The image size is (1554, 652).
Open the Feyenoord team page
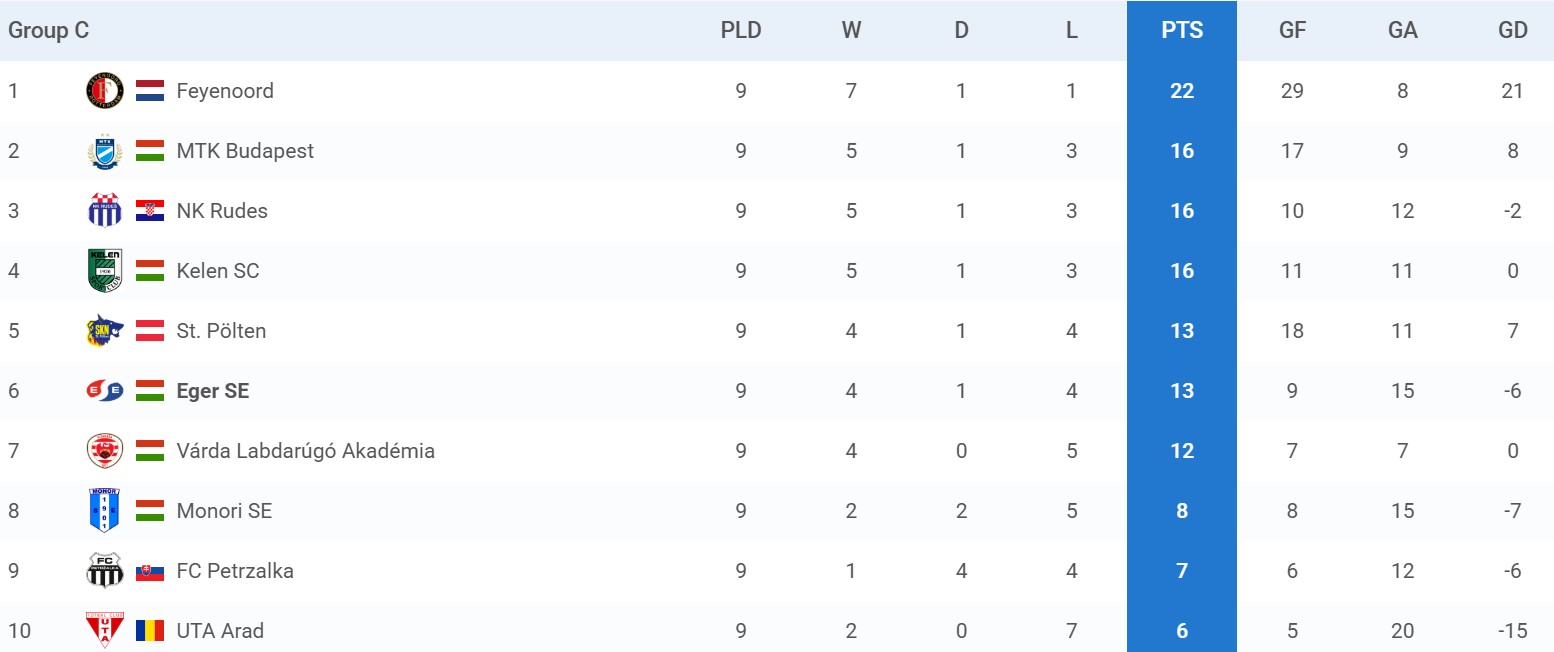[x=225, y=91]
